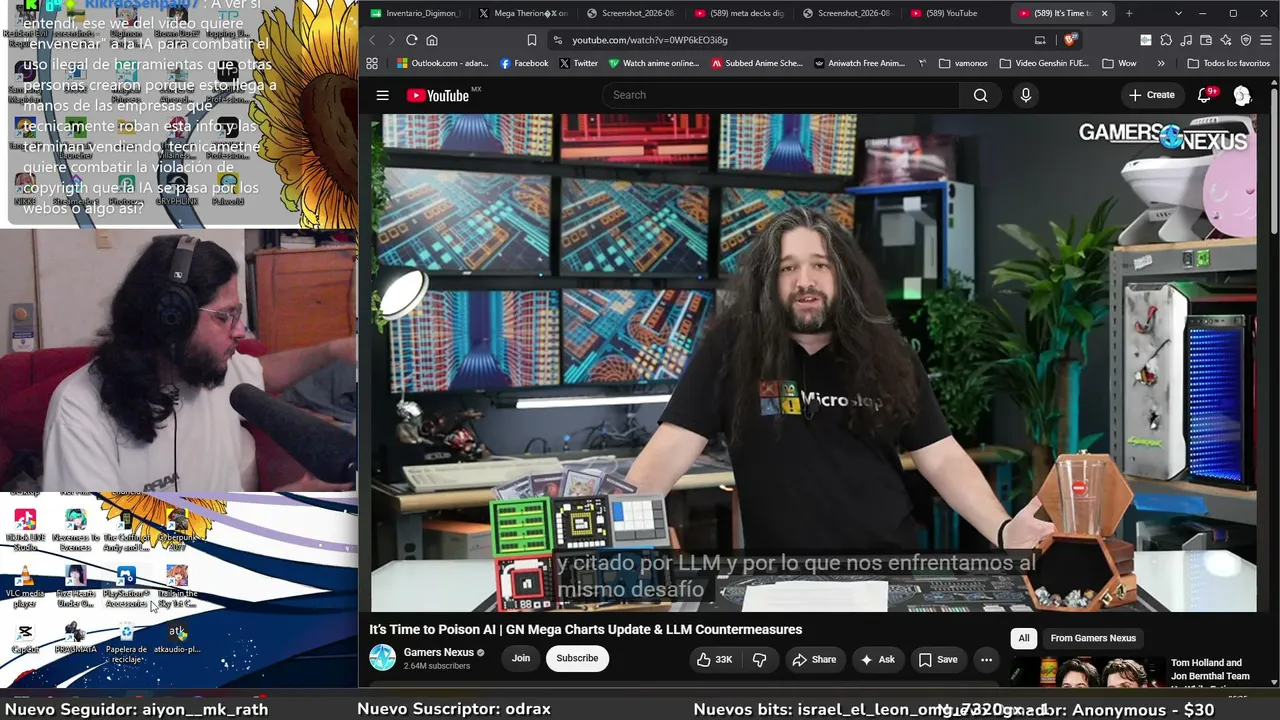This screenshot has height=720, width=1280.
Task: Subscribe to Gamers Nexus channel
Action: click(x=577, y=658)
